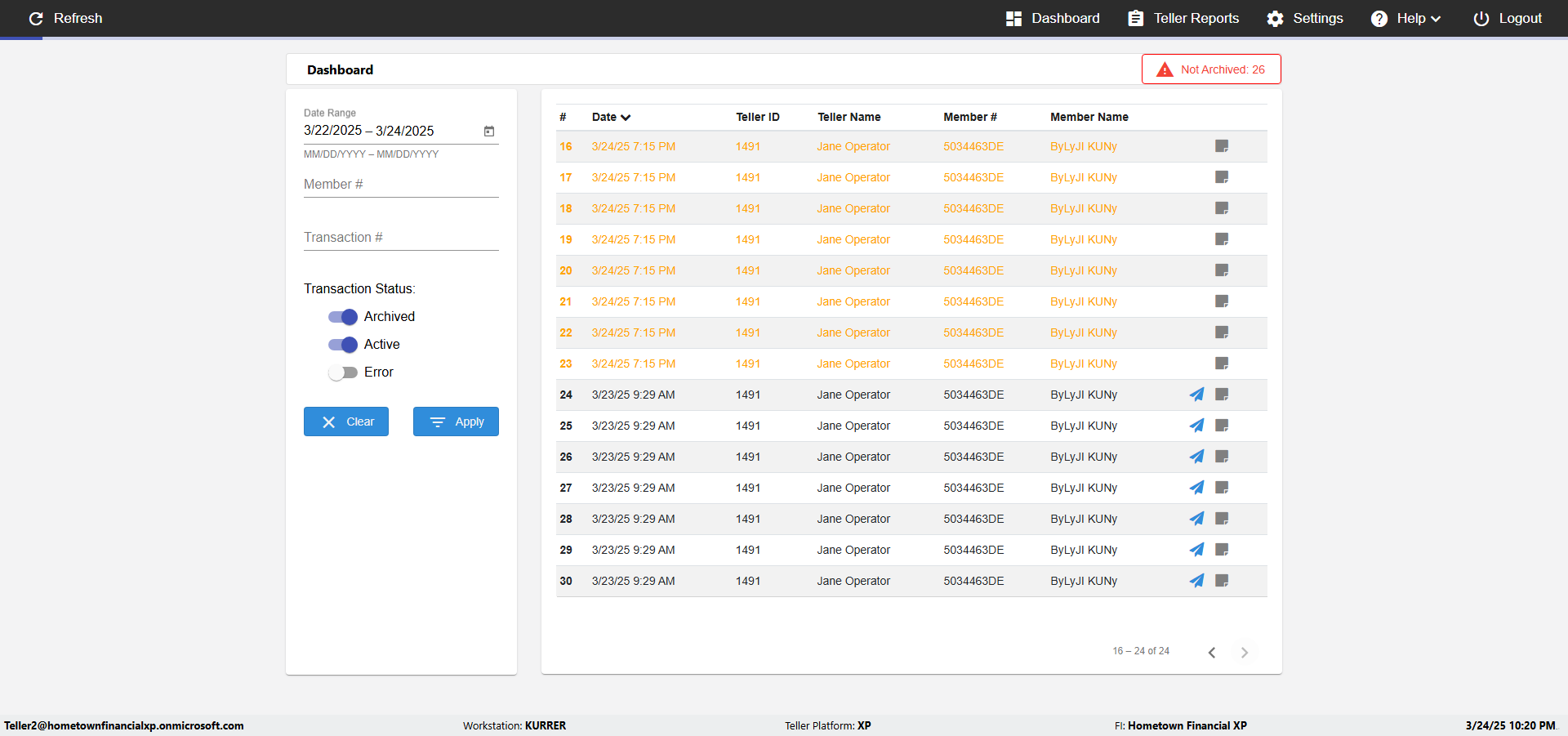
Task: Click the Not Archived warning triangle icon
Action: [1165, 69]
